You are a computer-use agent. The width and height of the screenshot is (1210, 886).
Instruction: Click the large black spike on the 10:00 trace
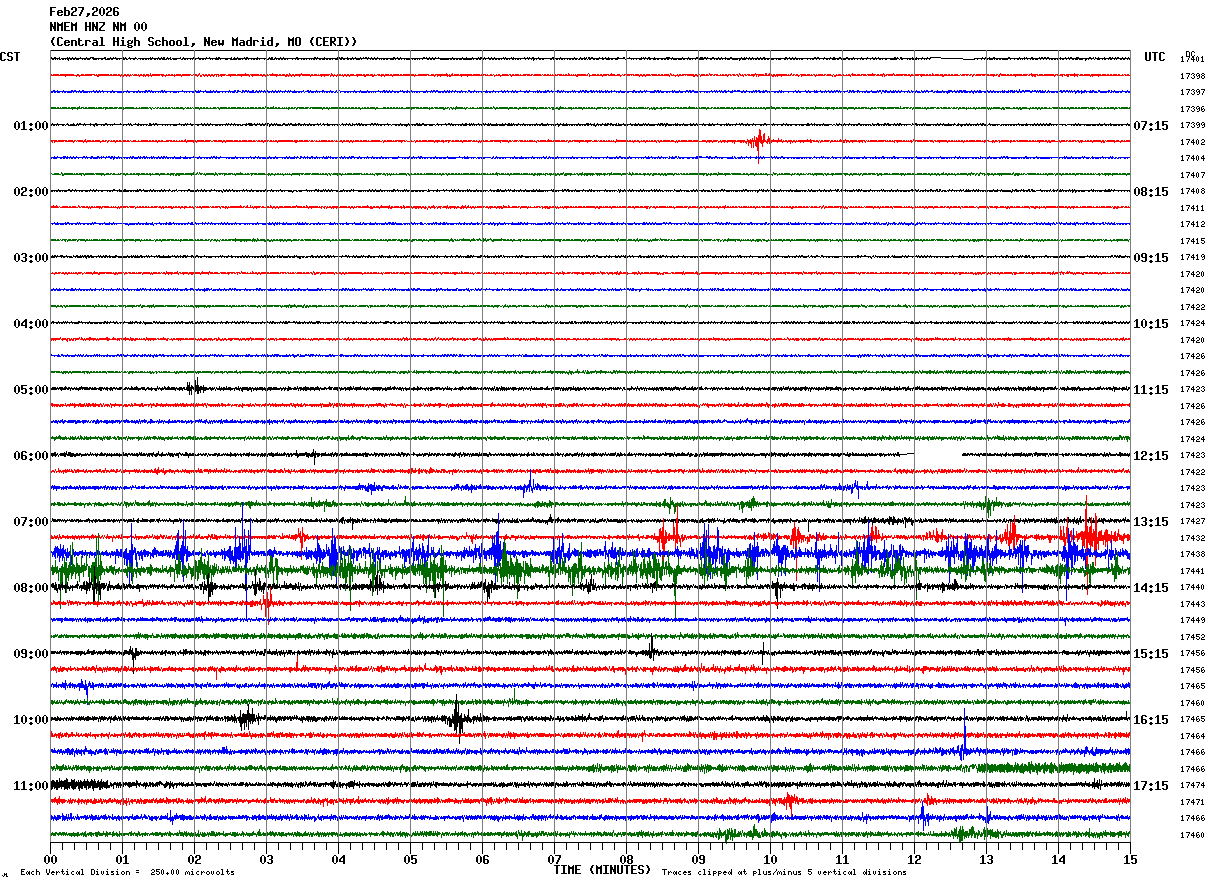tap(457, 717)
